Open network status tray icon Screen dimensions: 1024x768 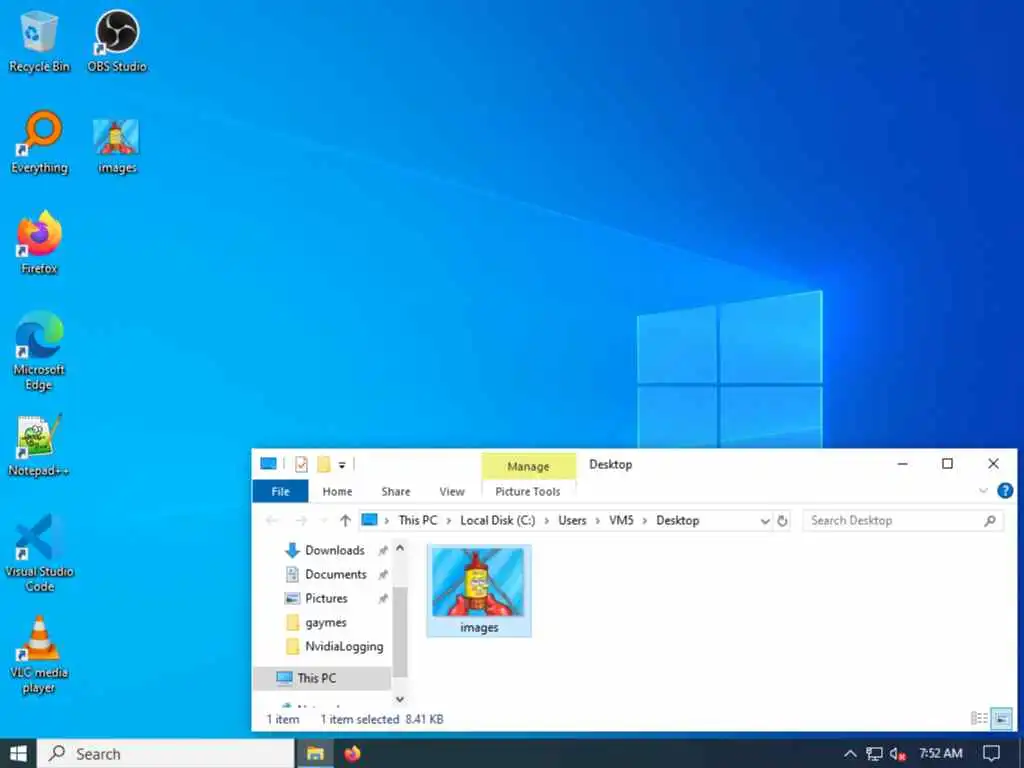874,754
